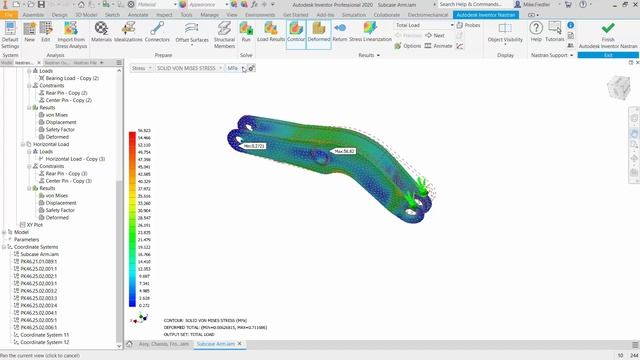The width and height of the screenshot is (640, 360).
Task: Save the document from quick access
Action: coord(41,4)
